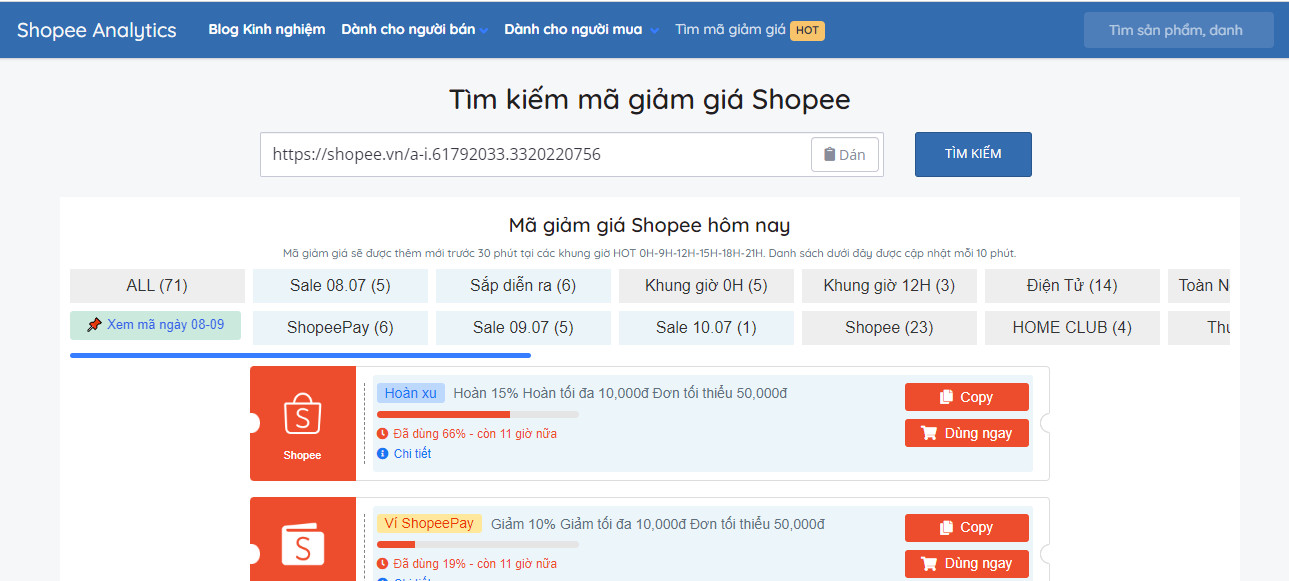Copy the Ví ShopeePay 10% voucher code
Image resolution: width=1289 pixels, height=581 pixels.
click(966, 528)
